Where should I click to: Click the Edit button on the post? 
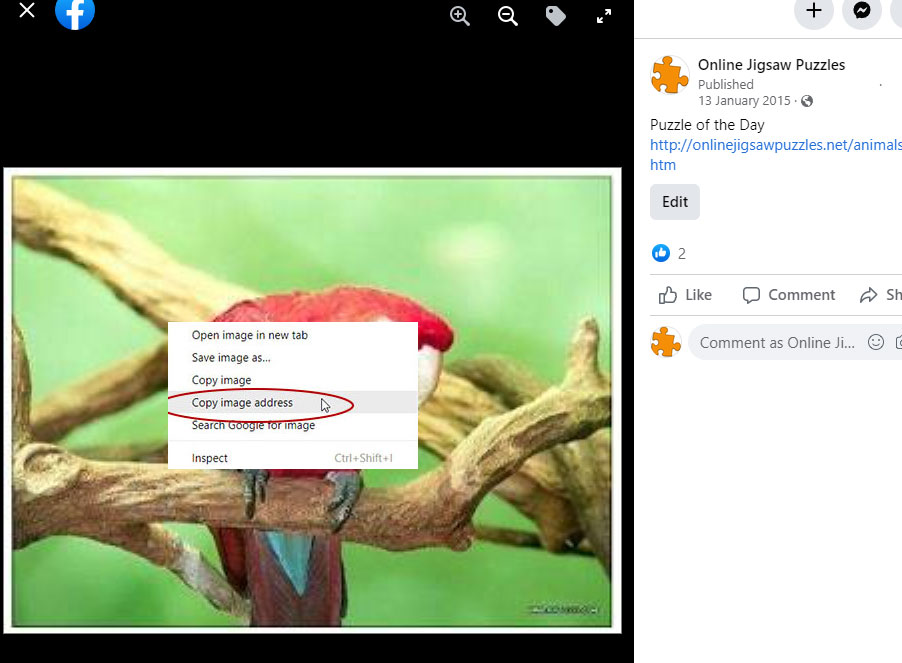pyautogui.click(x=674, y=201)
